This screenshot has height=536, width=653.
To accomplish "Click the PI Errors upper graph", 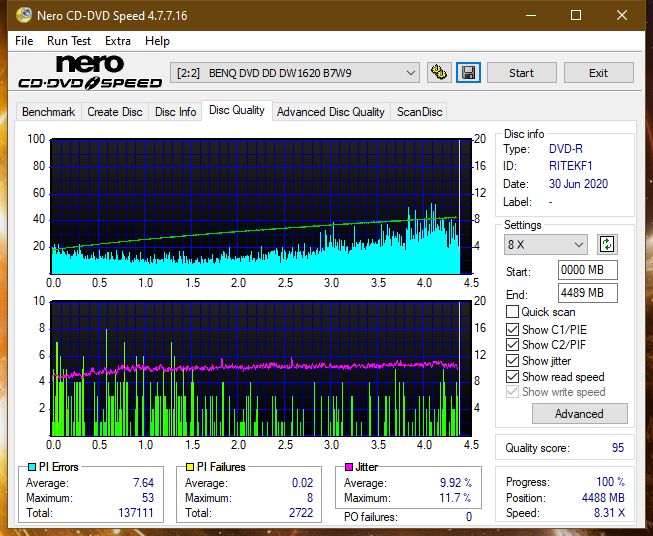I will (261, 206).
